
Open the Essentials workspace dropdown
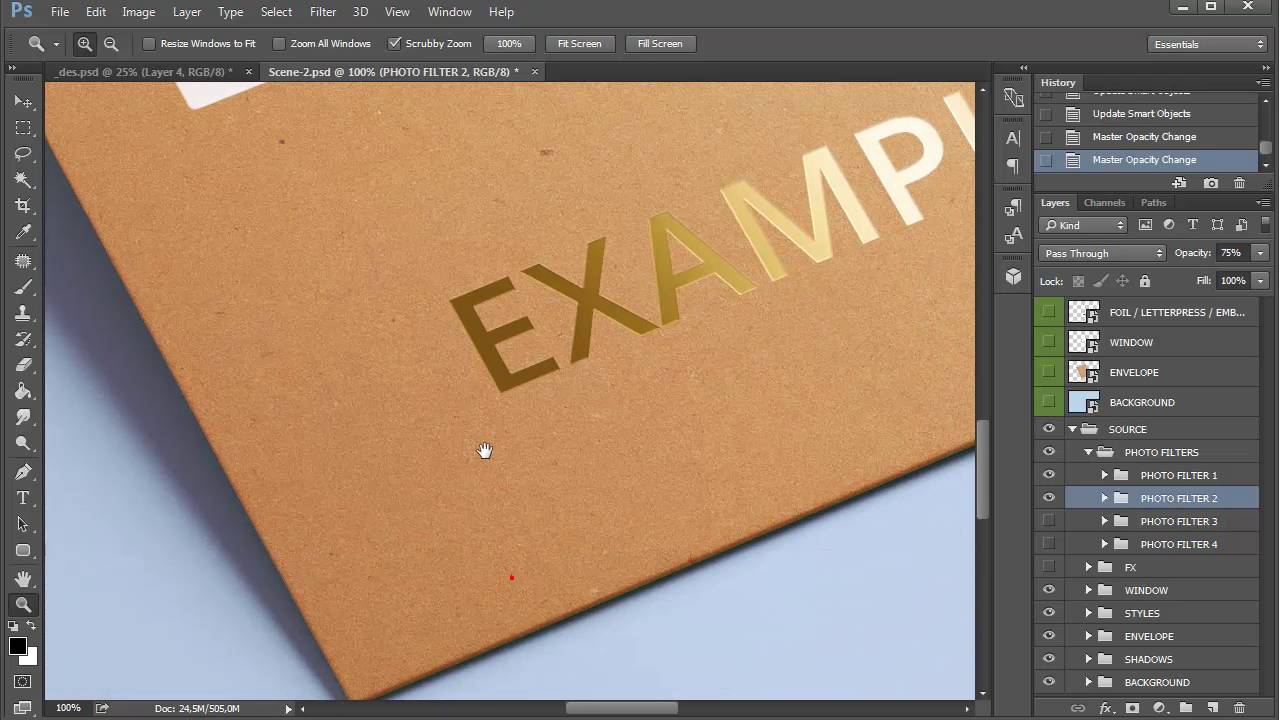(1208, 44)
